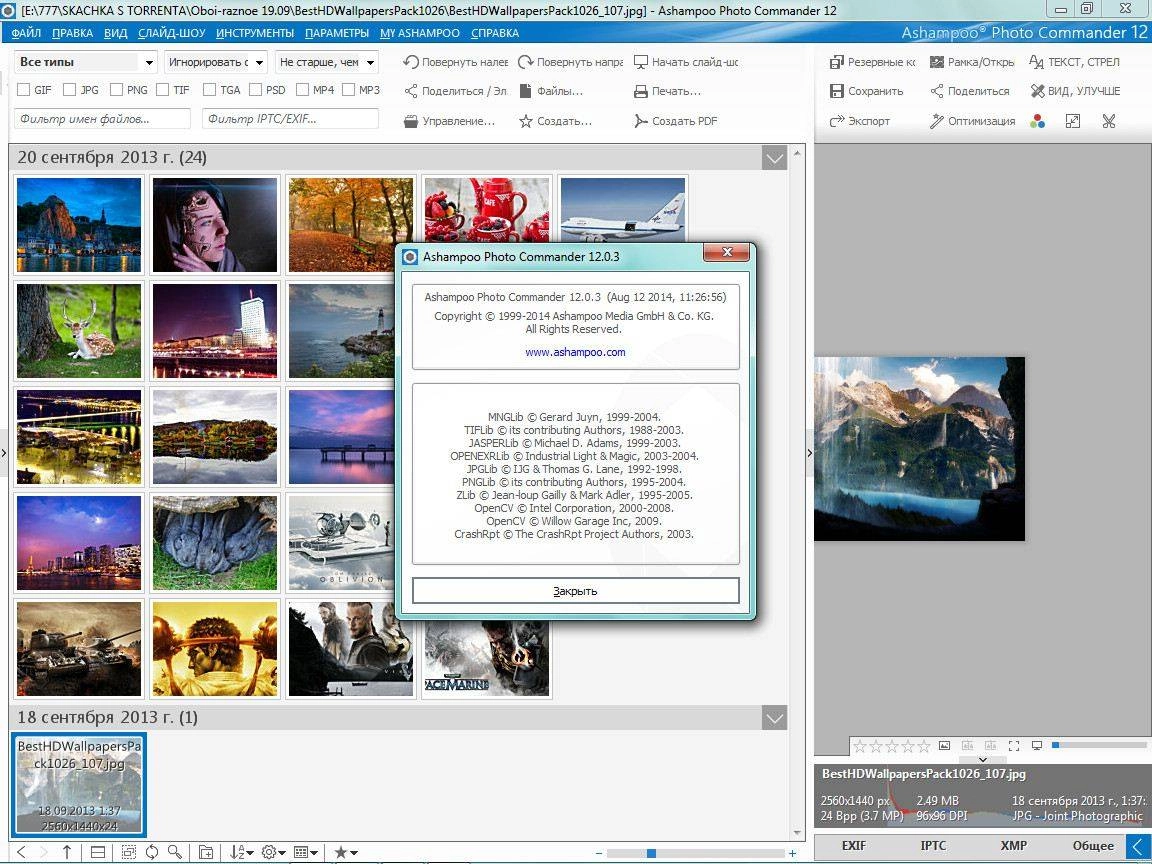Toggle the split view icon in bottom toolbar
The height and width of the screenshot is (864, 1152).
[x=98, y=852]
